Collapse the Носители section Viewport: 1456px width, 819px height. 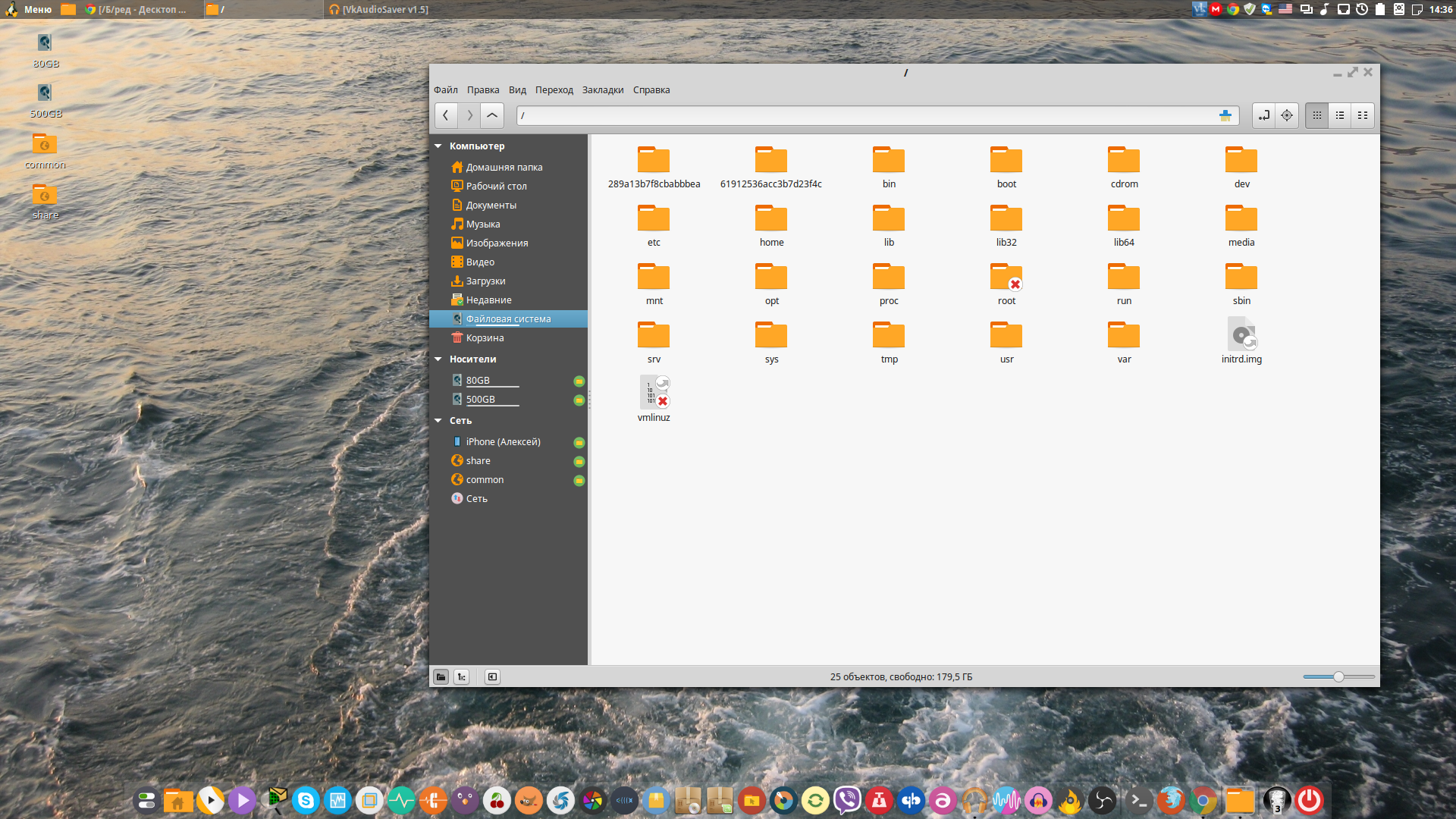click(x=438, y=359)
